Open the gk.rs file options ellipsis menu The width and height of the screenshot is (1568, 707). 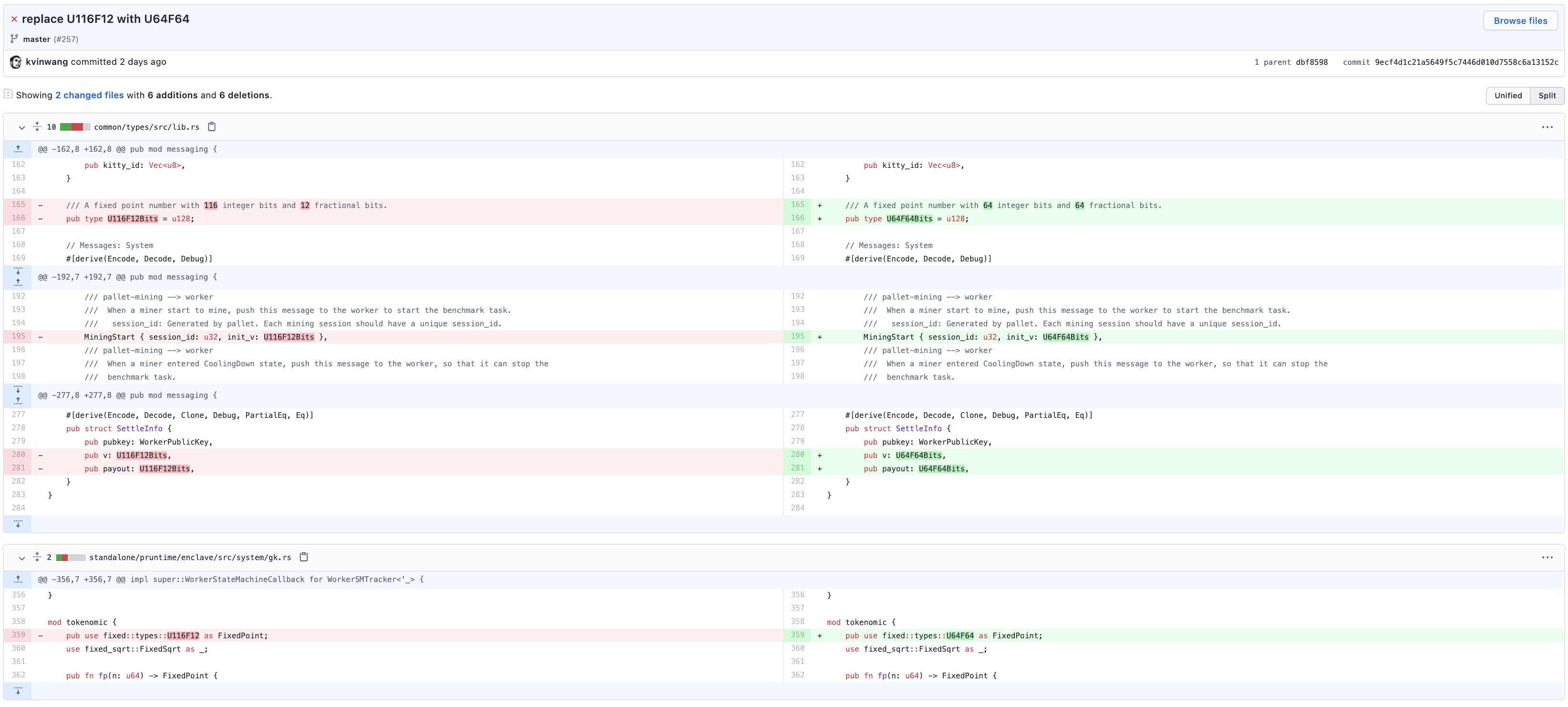click(x=1547, y=557)
